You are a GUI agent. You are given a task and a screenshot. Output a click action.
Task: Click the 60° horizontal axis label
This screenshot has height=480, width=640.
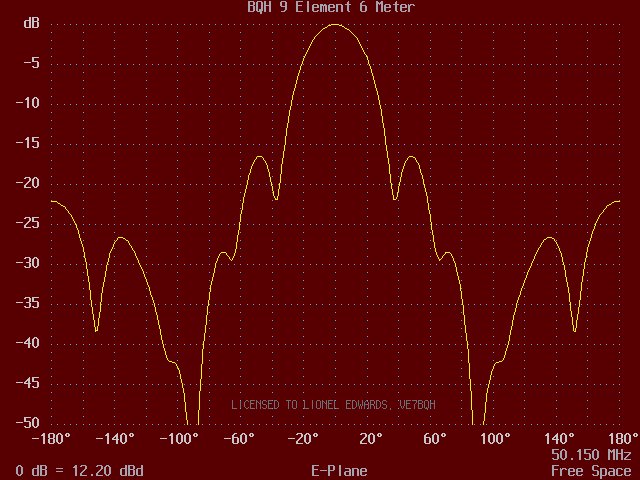[x=434, y=439]
